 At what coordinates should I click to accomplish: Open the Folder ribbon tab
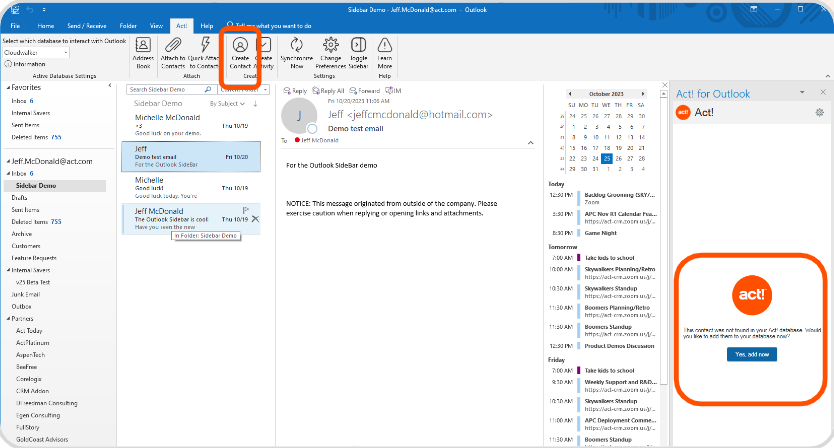(128, 22)
